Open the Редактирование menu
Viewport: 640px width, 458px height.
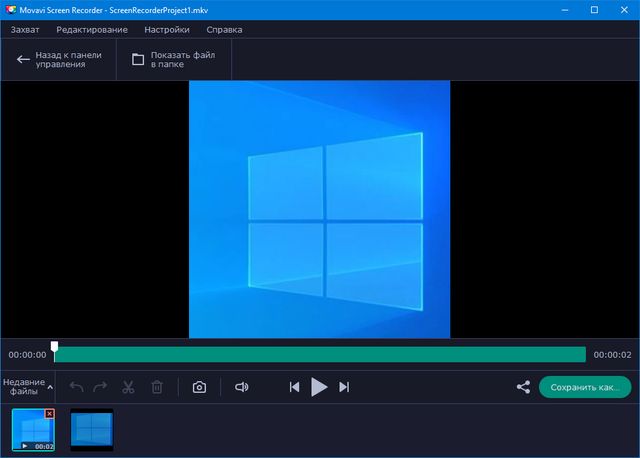point(92,30)
